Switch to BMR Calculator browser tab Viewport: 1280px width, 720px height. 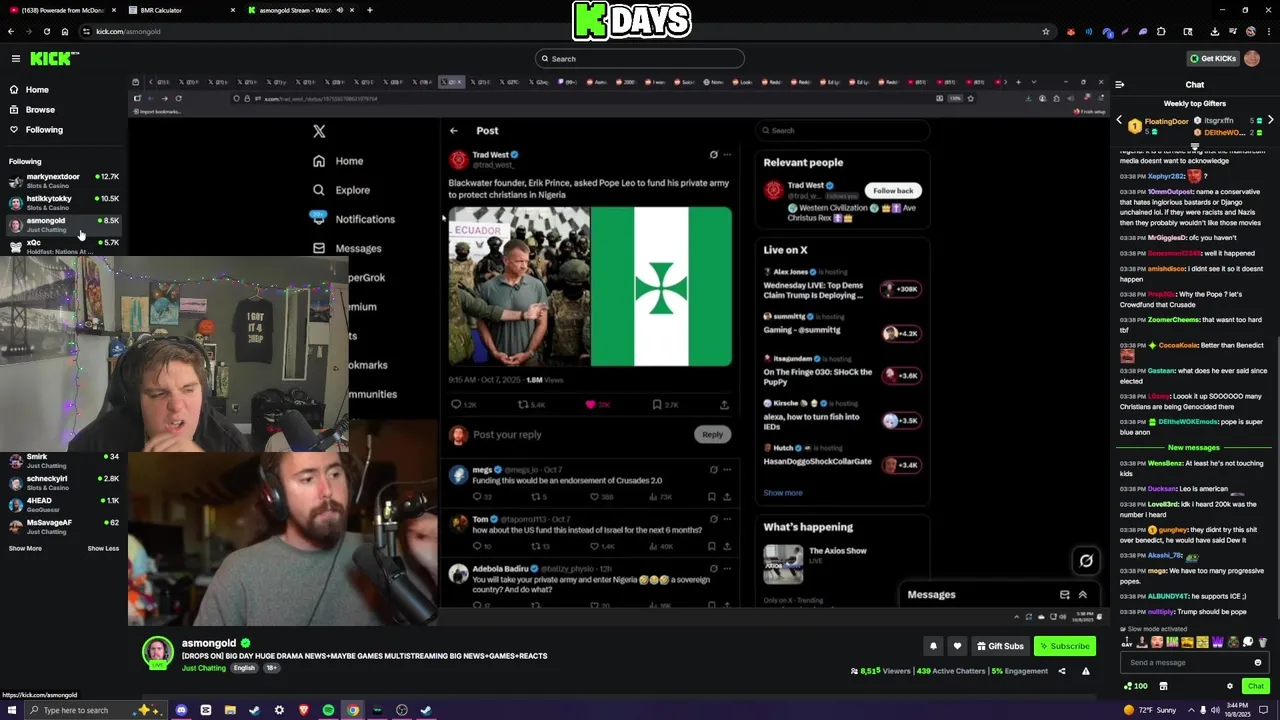(x=181, y=10)
